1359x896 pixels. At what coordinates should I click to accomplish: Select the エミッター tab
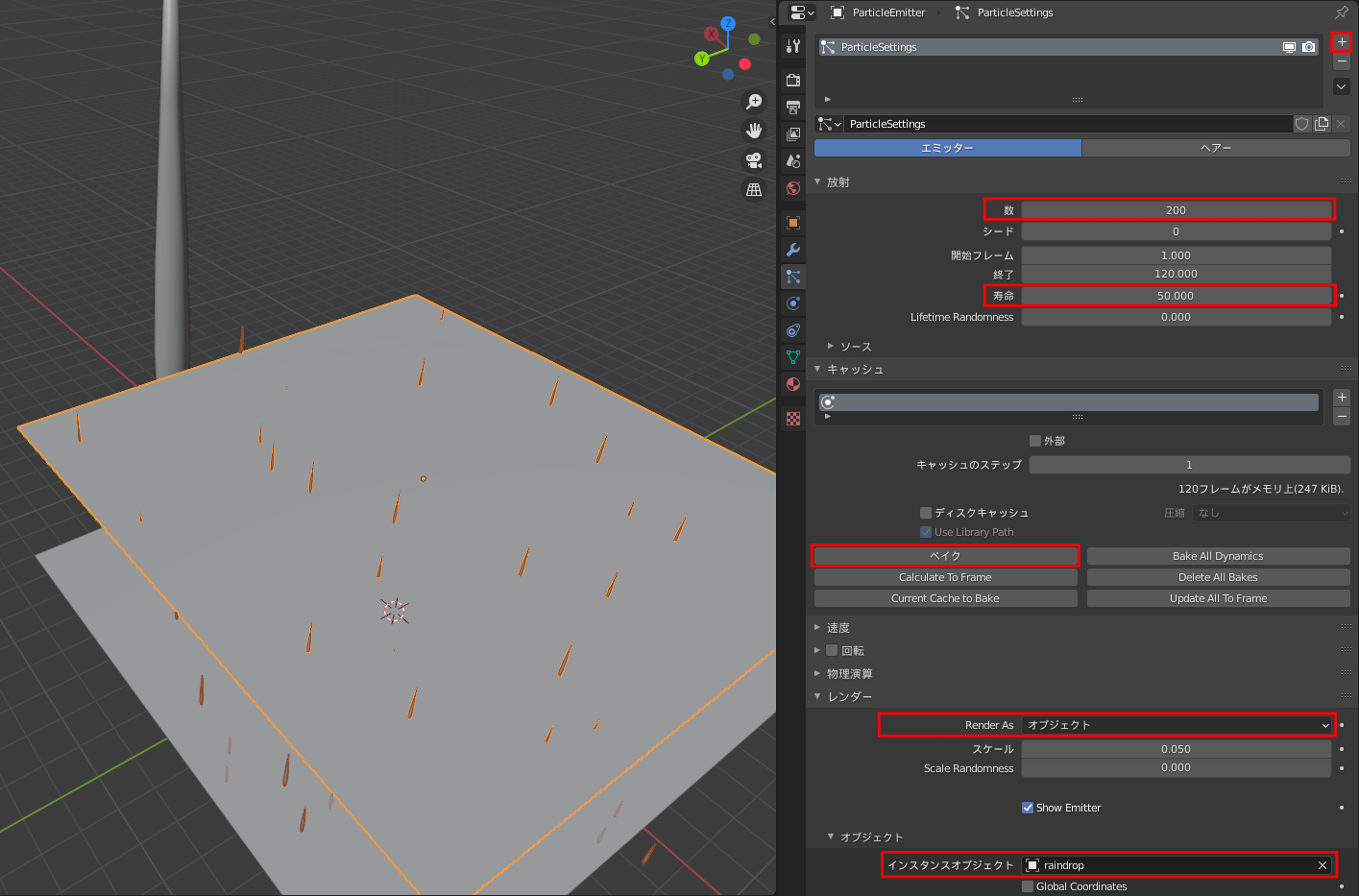tap(948, 148)
